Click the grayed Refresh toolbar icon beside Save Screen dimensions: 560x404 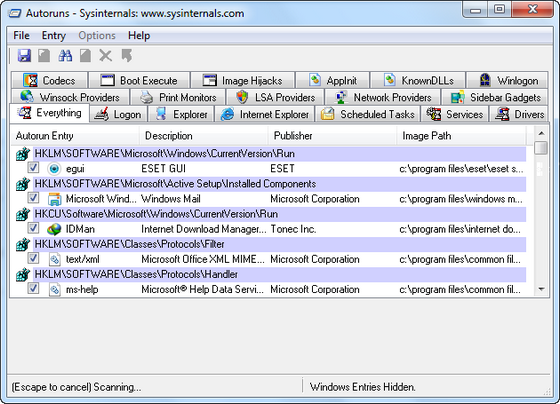tap(44, 56)
